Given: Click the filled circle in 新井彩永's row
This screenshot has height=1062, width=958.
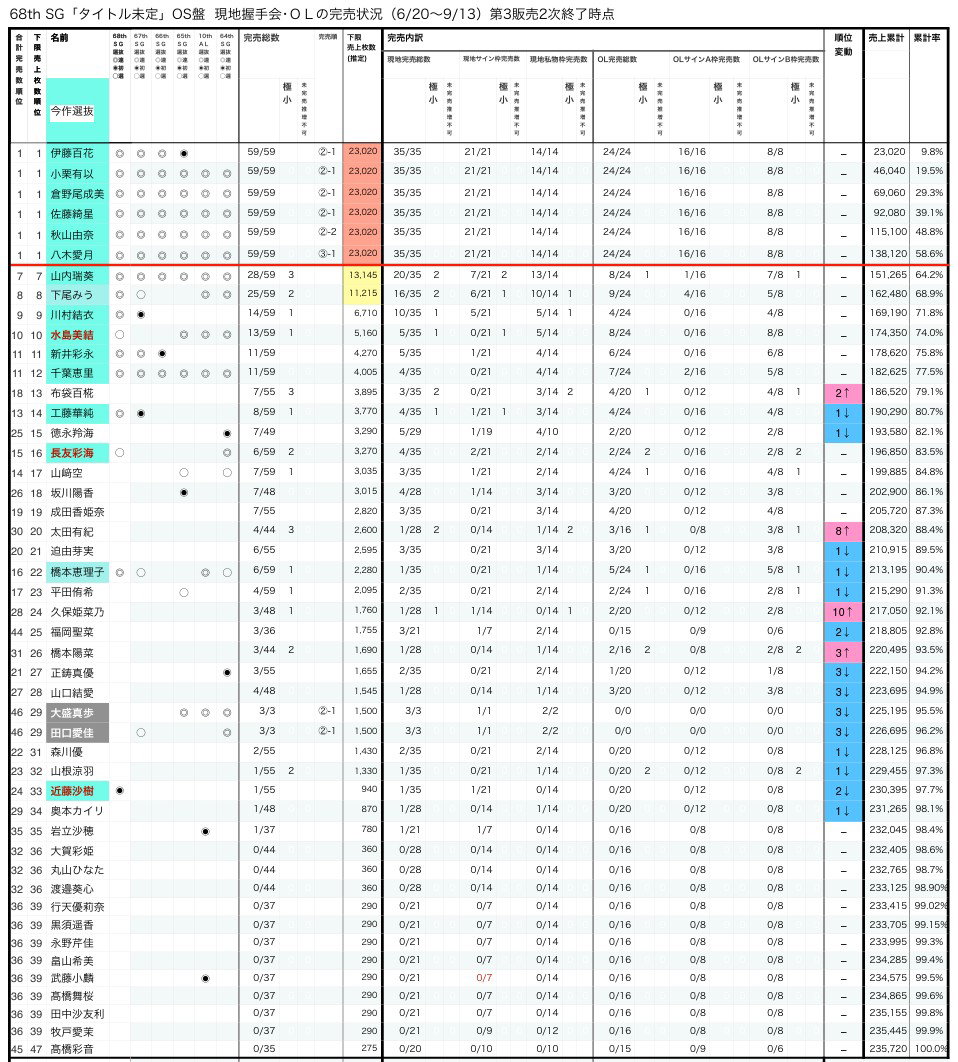Looking at the screenshot, I should [162, 354].
